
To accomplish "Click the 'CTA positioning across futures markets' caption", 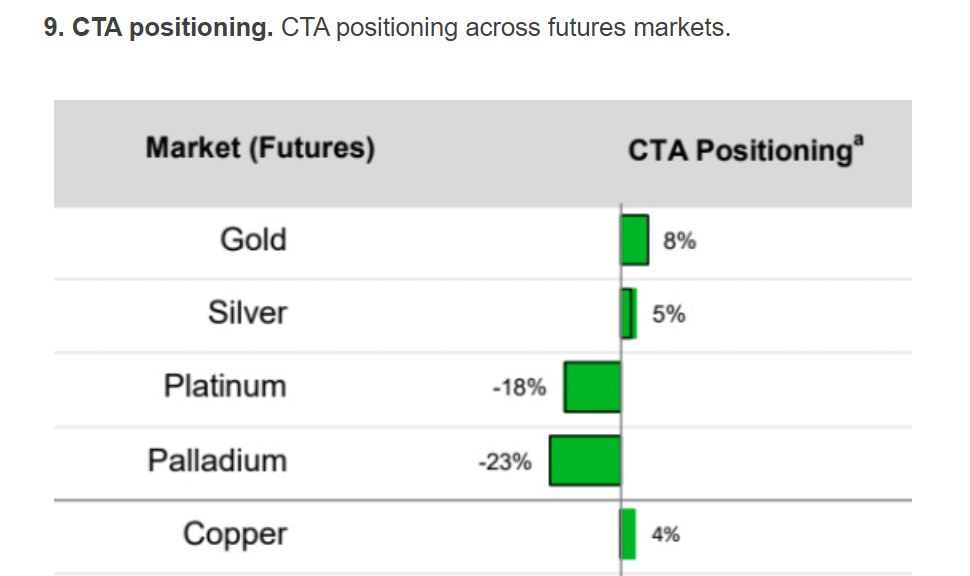I will (x=505, y=27).
